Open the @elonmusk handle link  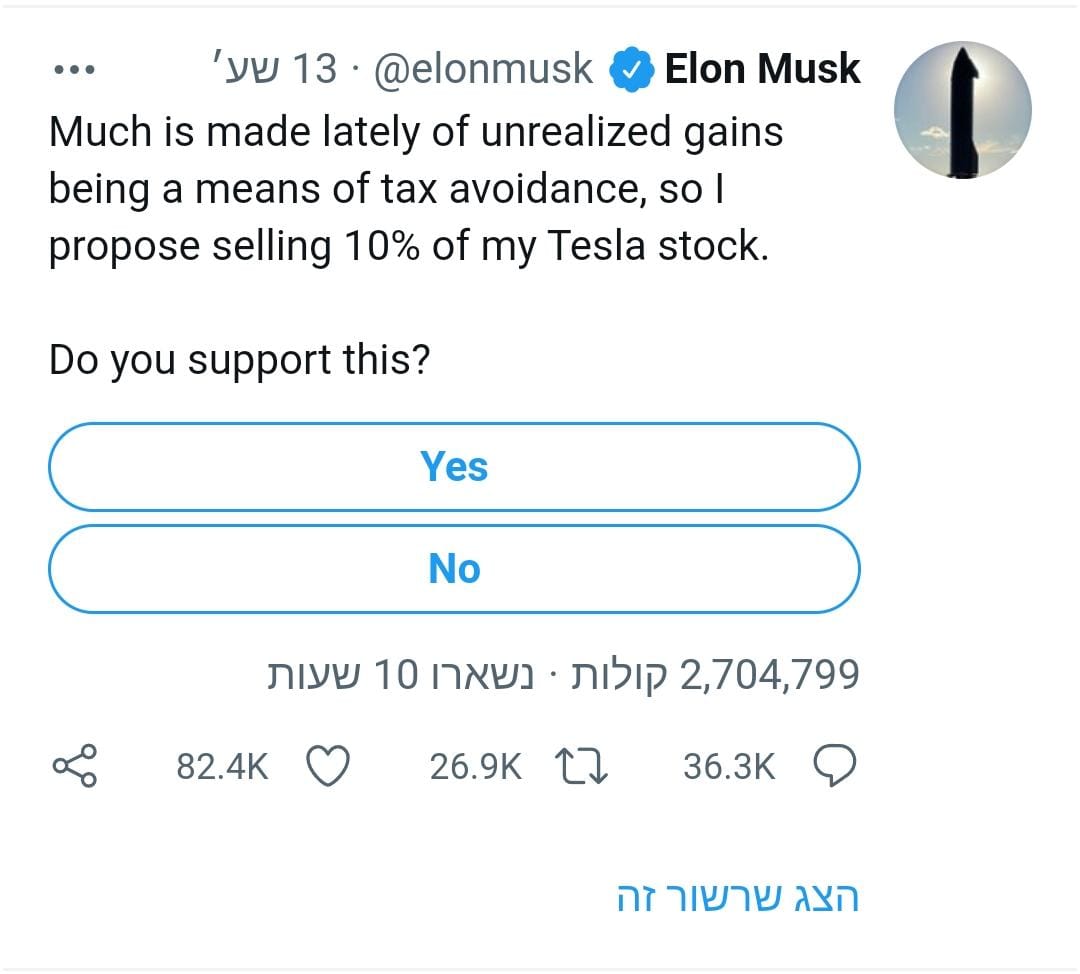tap(483, 70)
